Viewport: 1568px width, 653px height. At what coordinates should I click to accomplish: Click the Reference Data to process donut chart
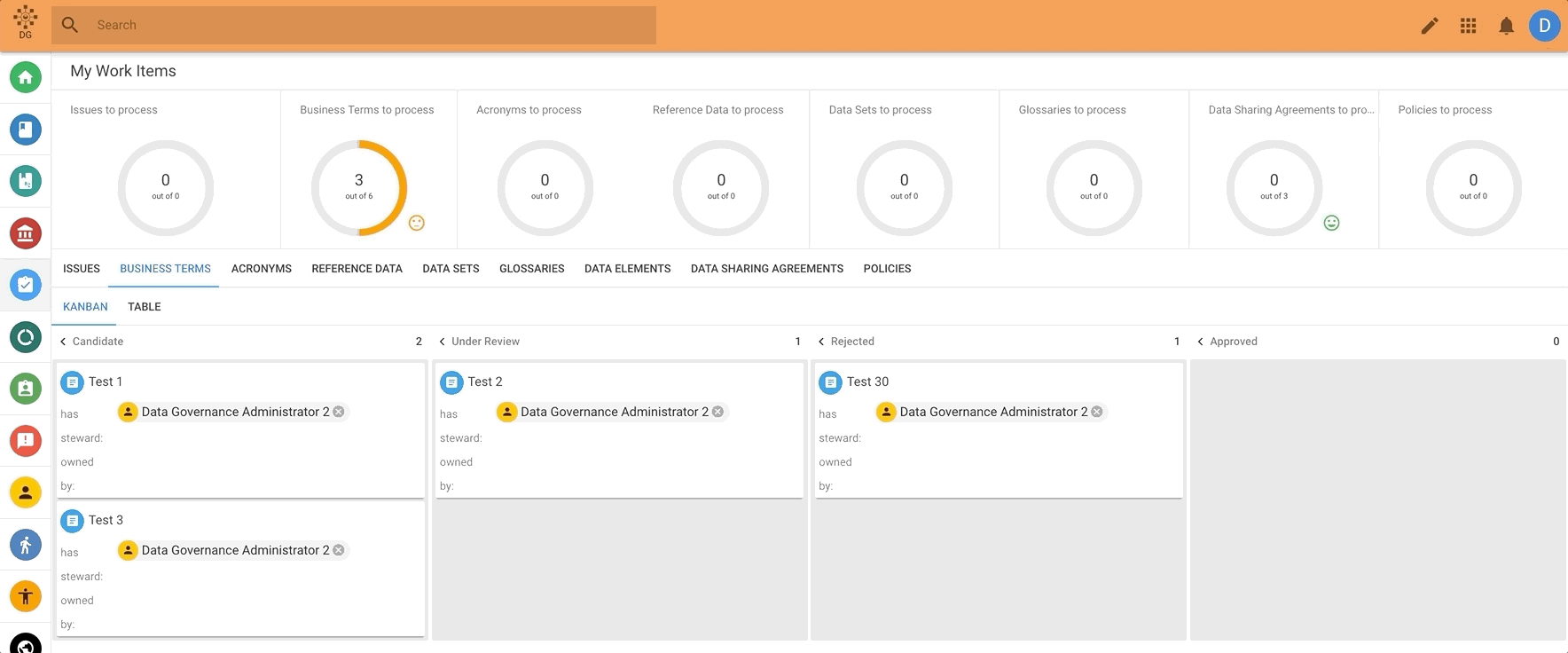(x=721, y=188)
